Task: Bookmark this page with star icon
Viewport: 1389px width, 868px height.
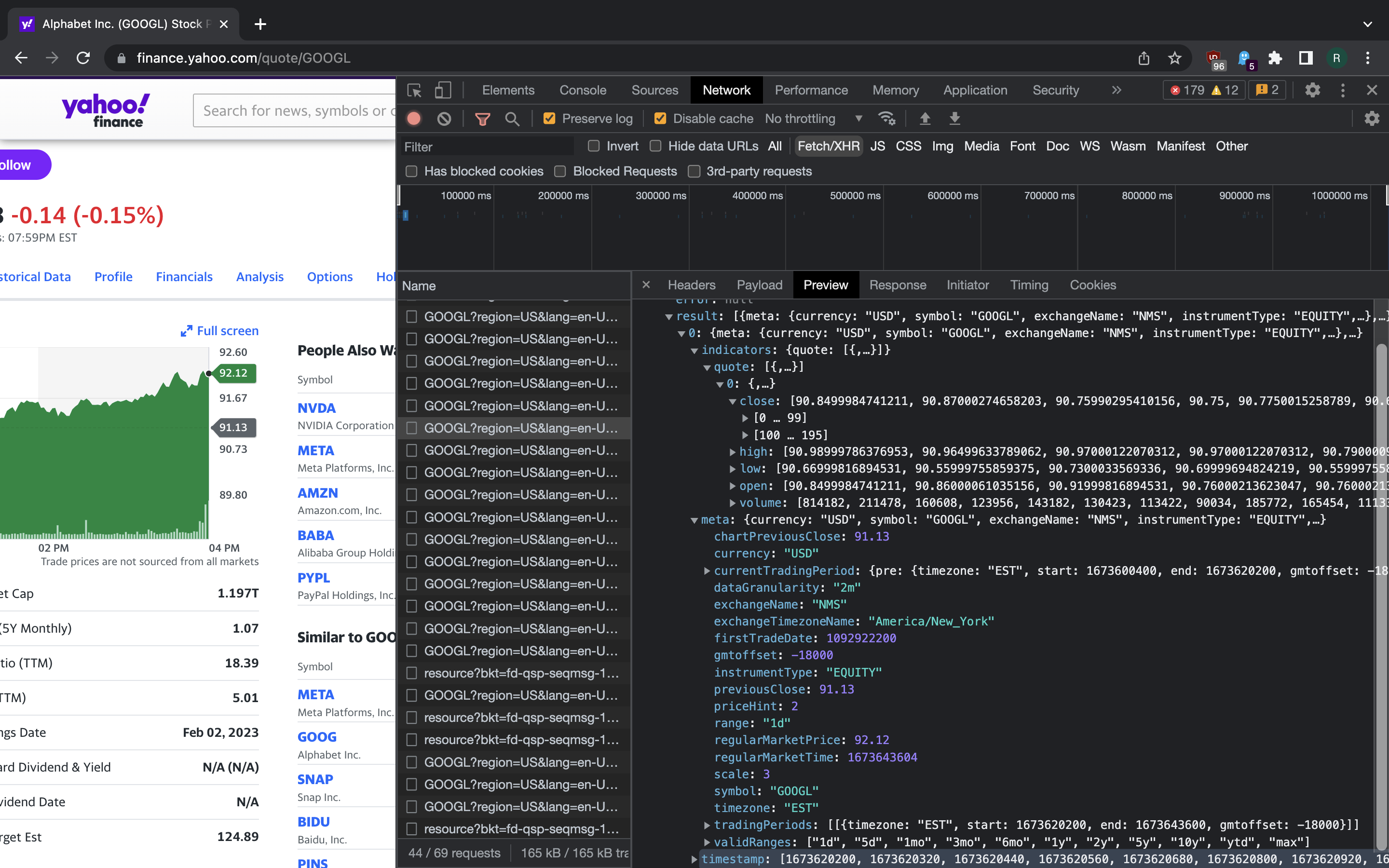Action: 1175,58
